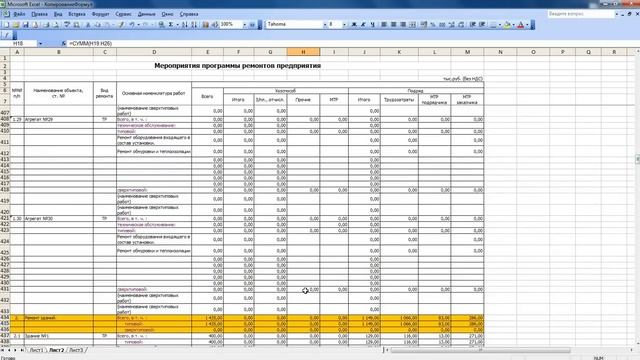Open the font size dropdown arrow
This screenshot has width=640, height=360.
tap(344, 25)
